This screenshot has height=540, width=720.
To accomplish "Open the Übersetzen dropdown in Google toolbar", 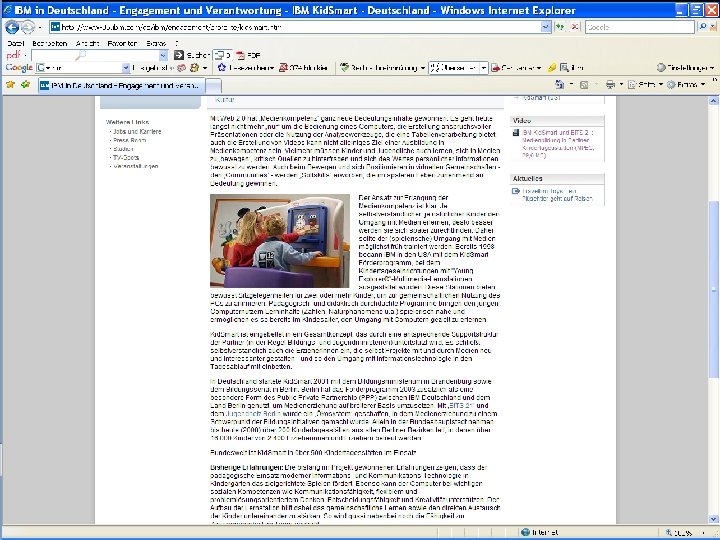I will click(484, 68).
